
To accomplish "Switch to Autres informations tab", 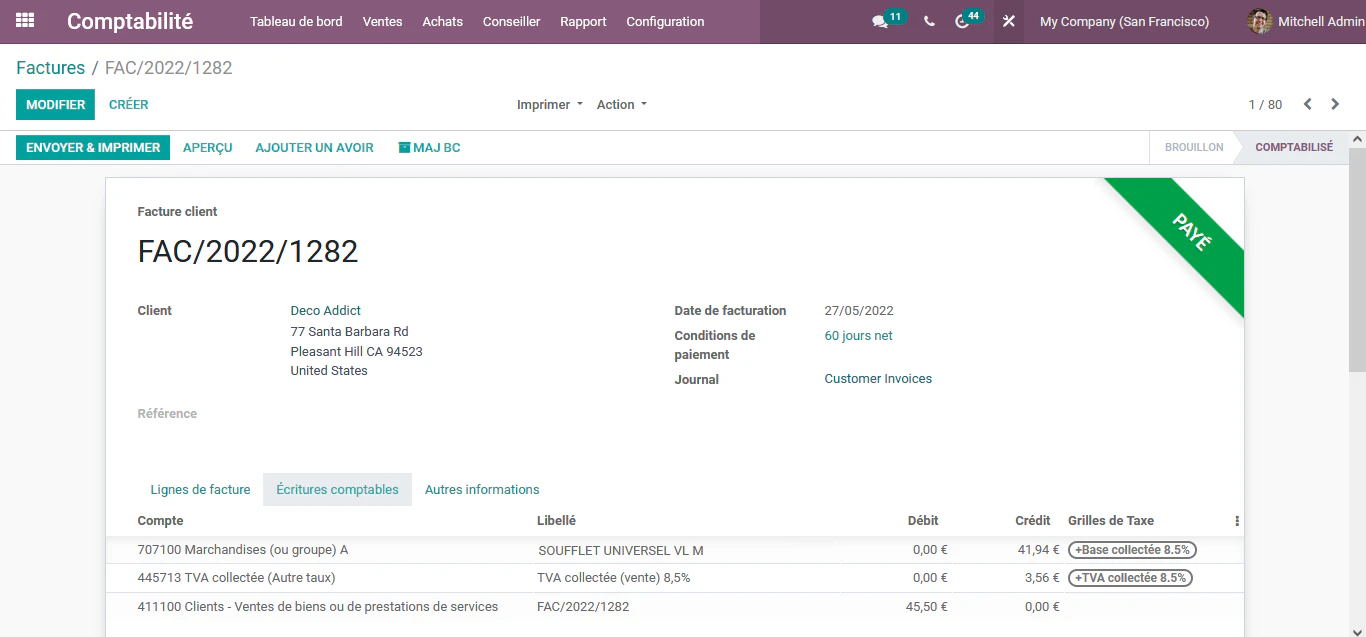I will [x=482, y=489].
